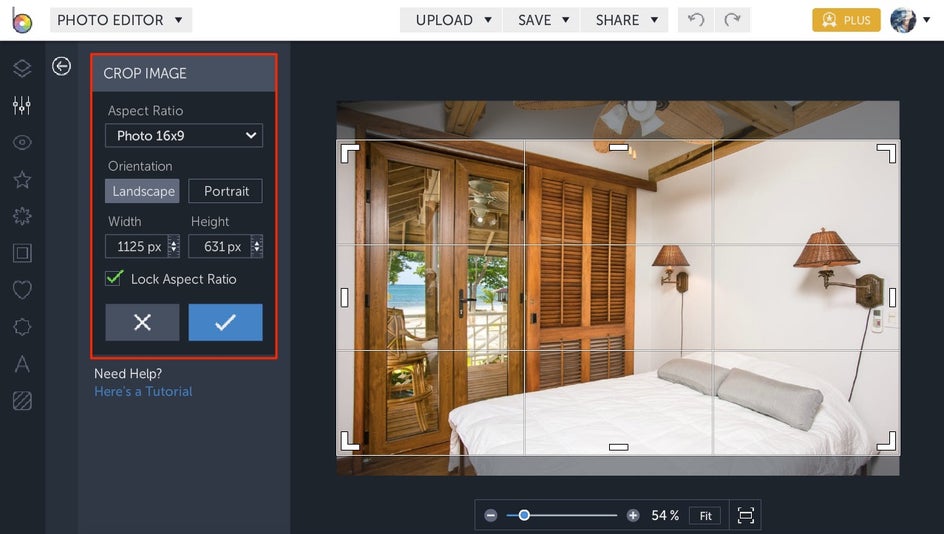Click the Width stepper arrows
944x534 pixels.
(x=173, y=246)
